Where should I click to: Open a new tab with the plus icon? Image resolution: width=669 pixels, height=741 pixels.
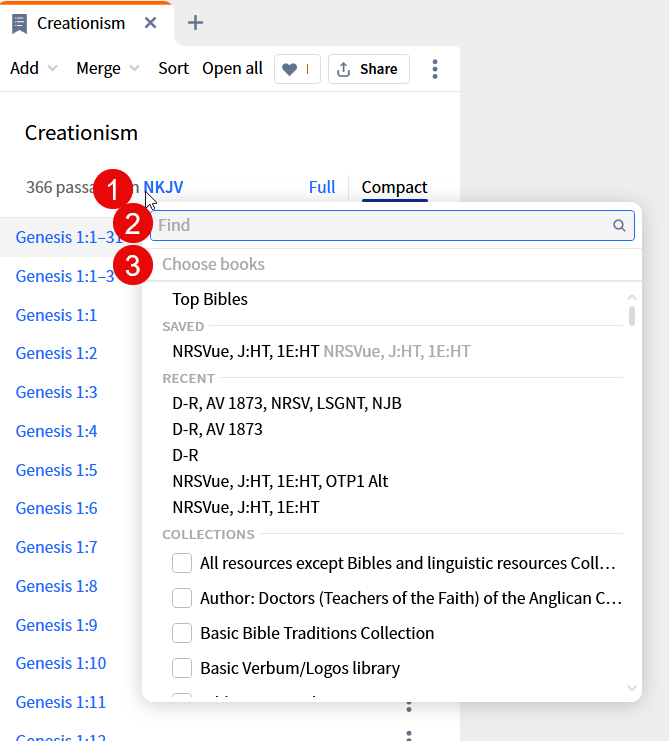195,23
